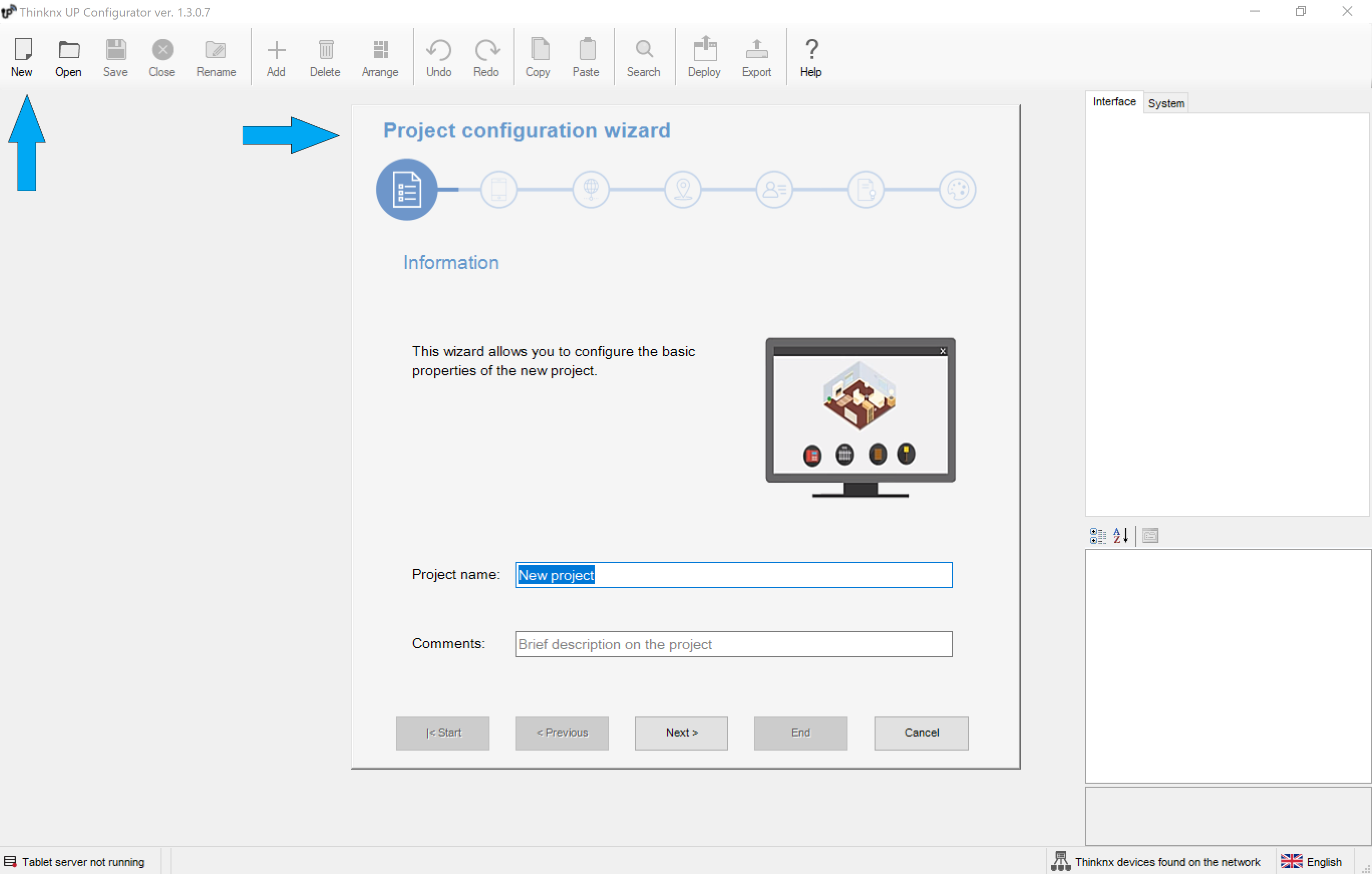Image resolution: width=1372 pixels, height=874 pixels.
Task: Switch property grid to categorized view
Action: (1097, 535)
